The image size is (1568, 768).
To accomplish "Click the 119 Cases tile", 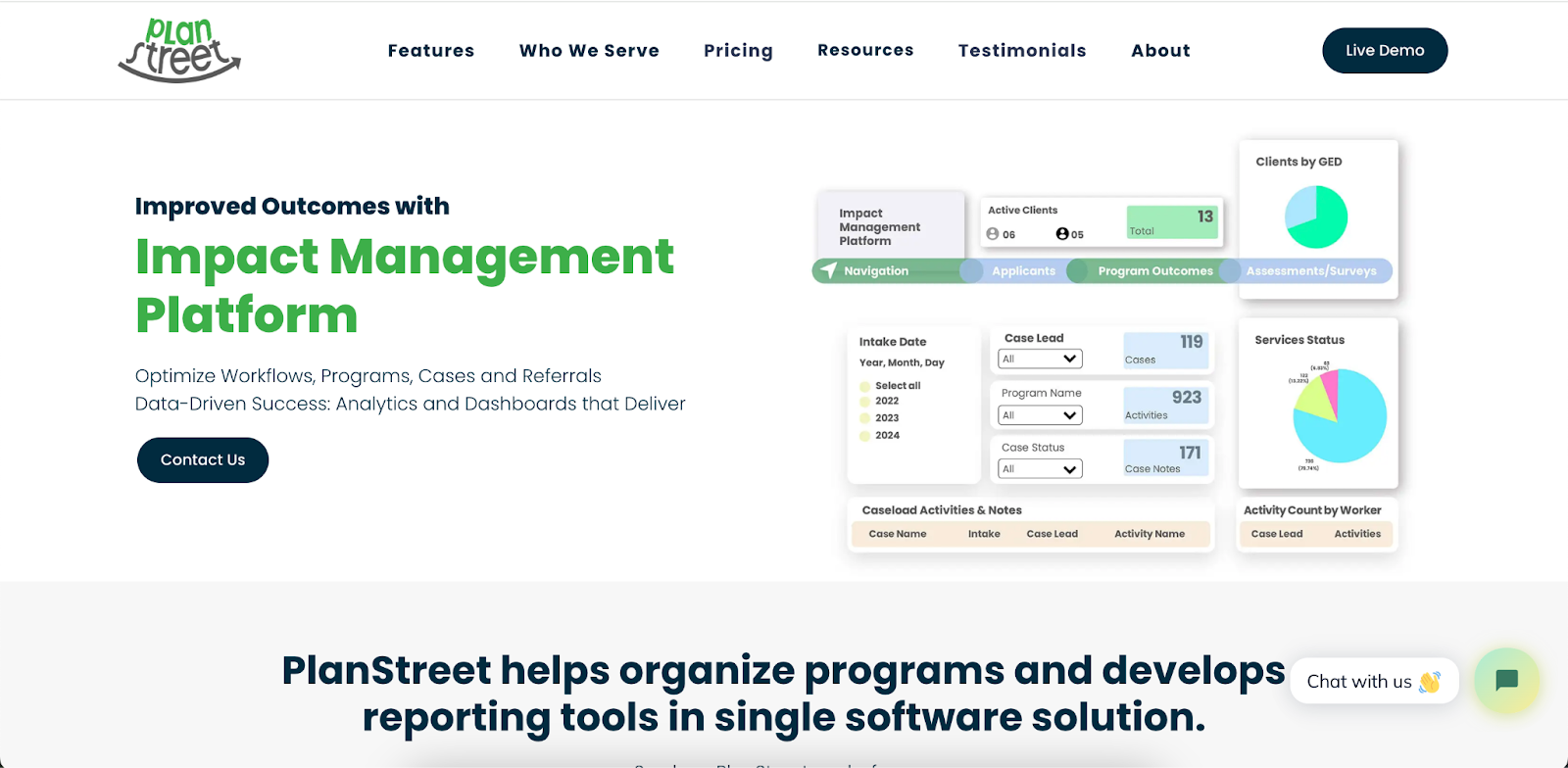I will click(x=1166, y=351).
